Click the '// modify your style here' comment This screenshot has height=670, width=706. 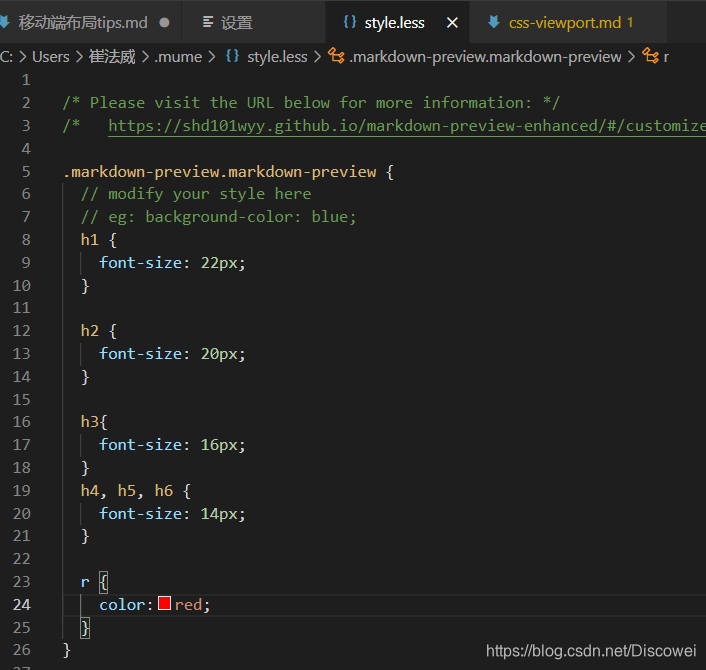(x=196, y=194)
